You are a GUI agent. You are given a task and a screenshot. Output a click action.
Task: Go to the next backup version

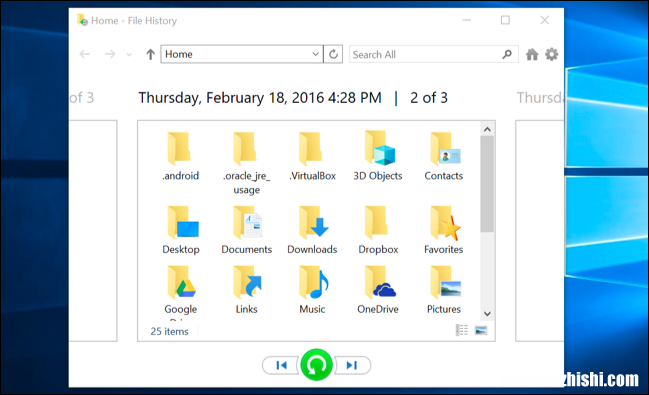tap(352, 365)
